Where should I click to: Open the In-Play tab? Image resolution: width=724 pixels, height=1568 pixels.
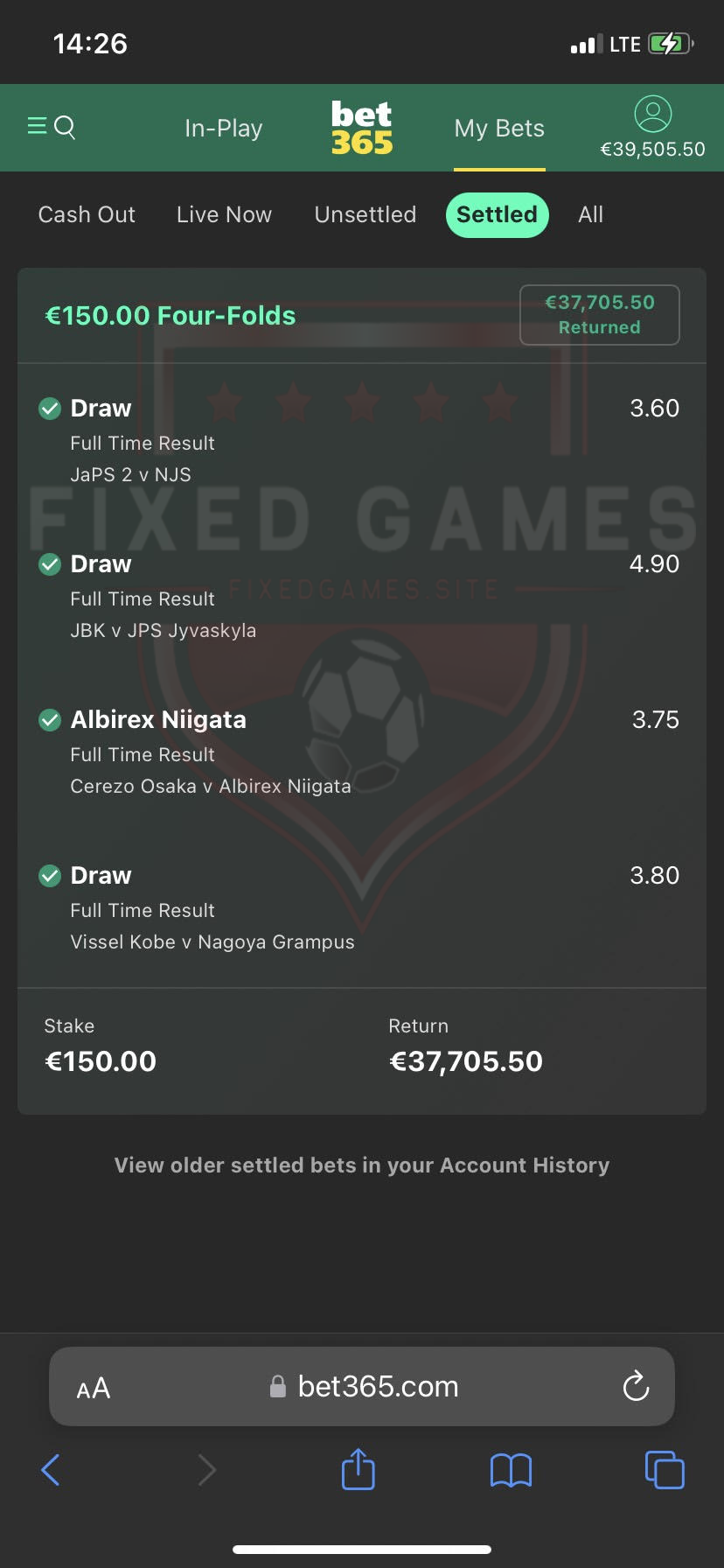pyautogui.click(x=224, y=129)
